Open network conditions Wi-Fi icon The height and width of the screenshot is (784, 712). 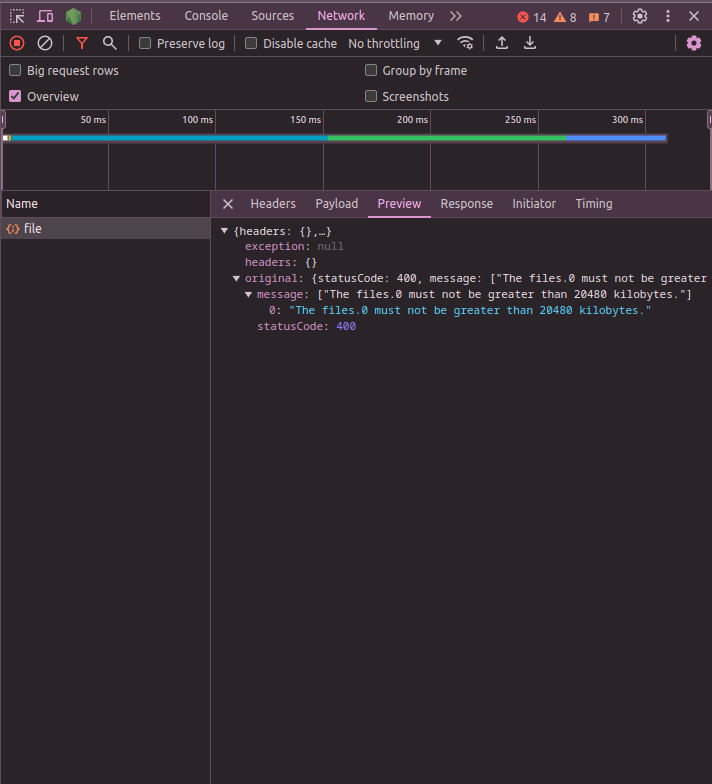[x=465, y=43]
